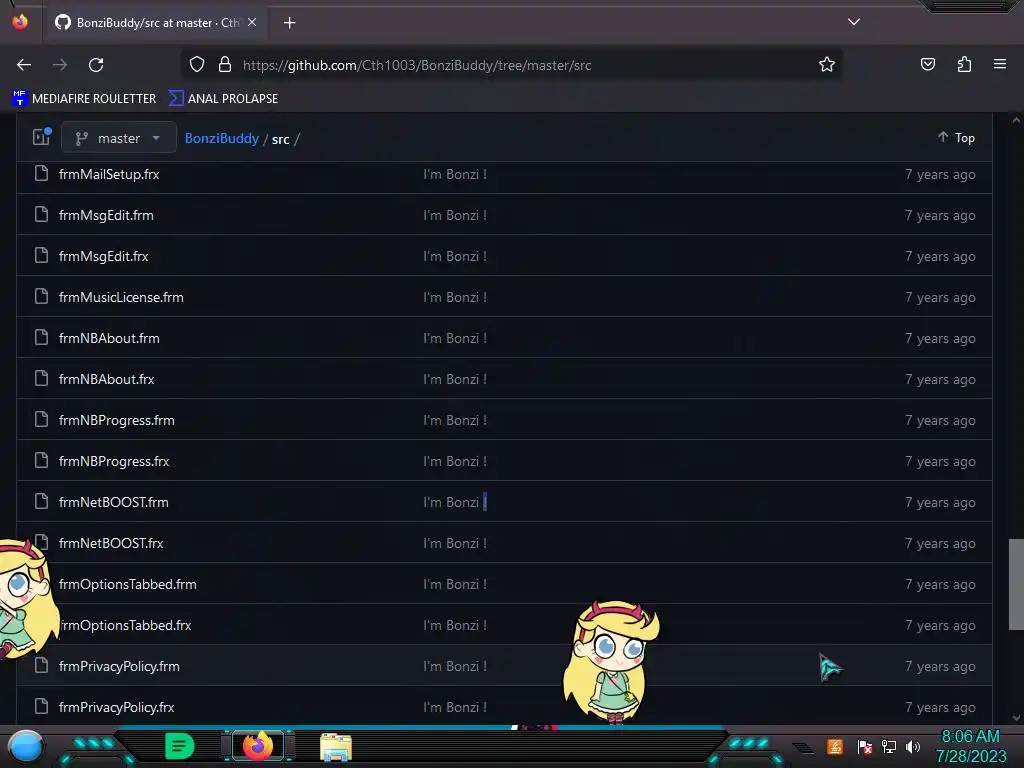Open frmMusicLicense.frm file
Viewport: 1024px width, 768px height.
point(121,297)
